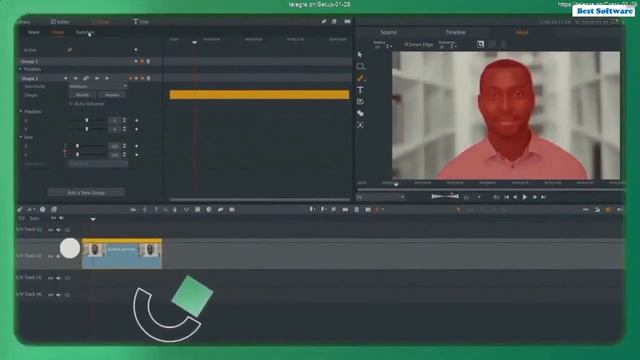Click the keyframe diamond beside Size Y
Image resolution: width=640 pixels, height=360 pixels.
coord(136,155)
